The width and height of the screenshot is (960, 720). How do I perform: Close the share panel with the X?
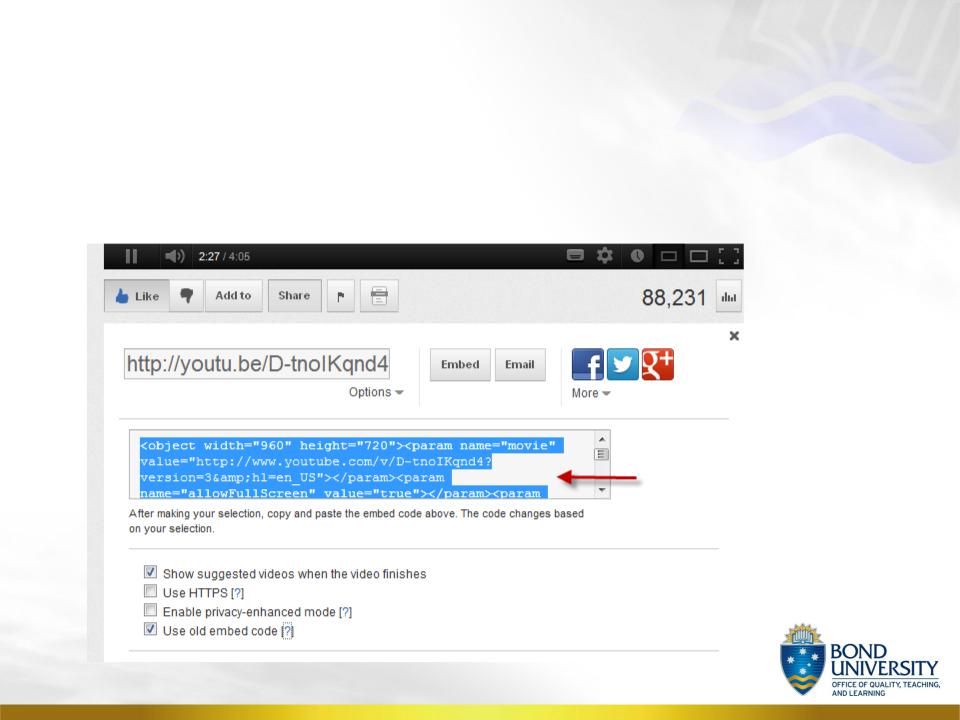[x=734, y=336]
